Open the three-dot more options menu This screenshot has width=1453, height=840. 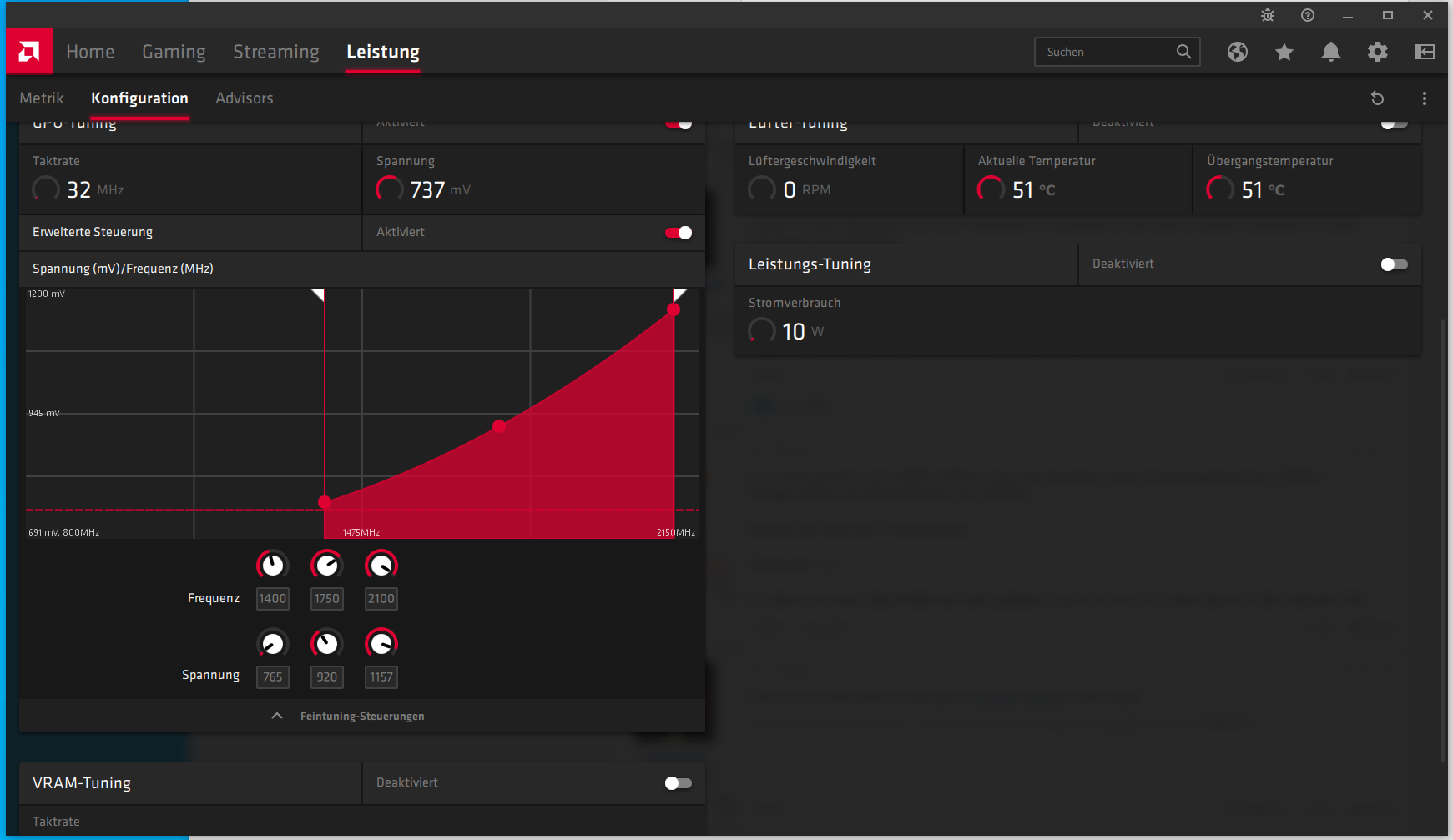click(x=1425, y=98)
